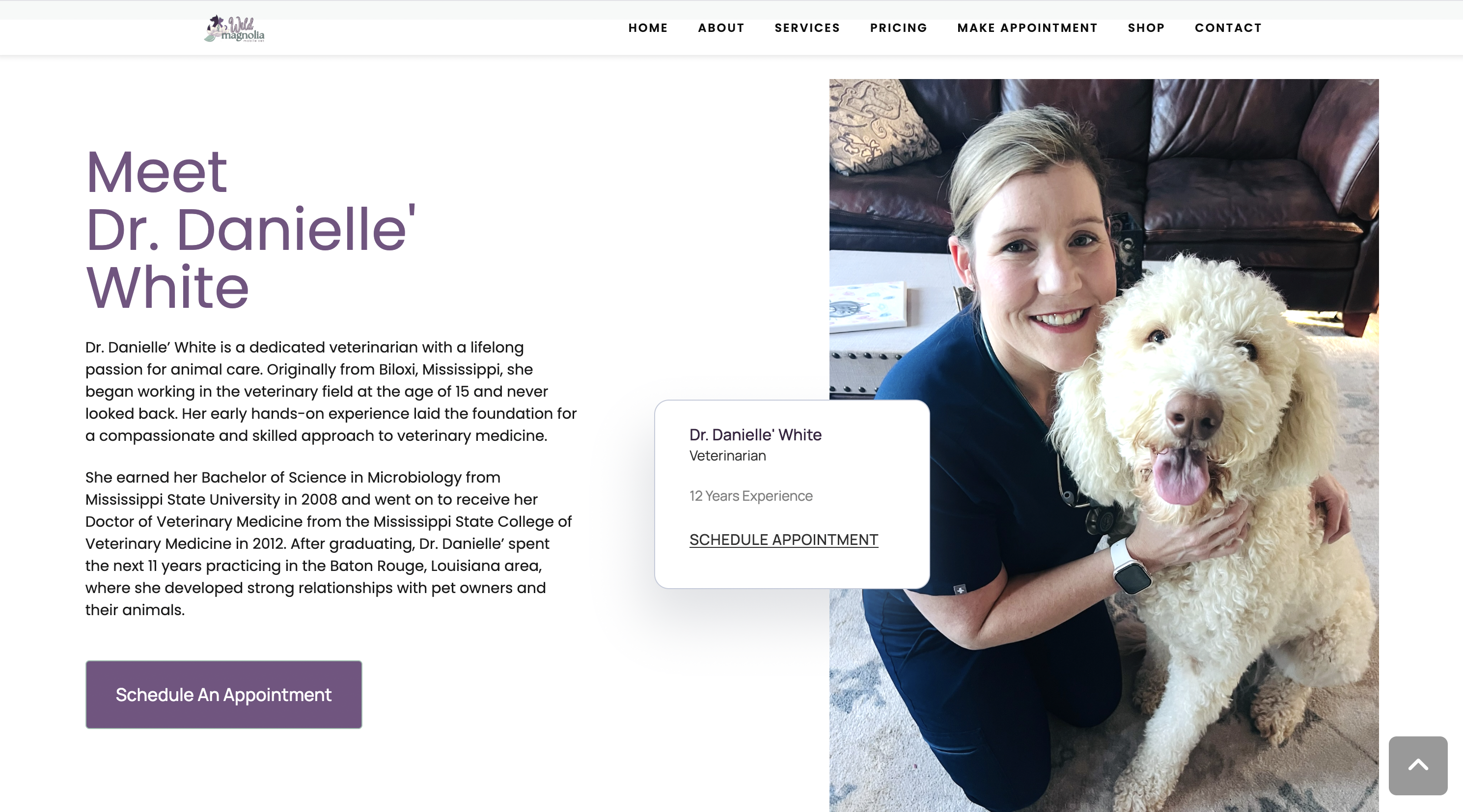Click the scroll-to-top chevron button
Screen dimensions: 1463x812
pos(1417,765)
